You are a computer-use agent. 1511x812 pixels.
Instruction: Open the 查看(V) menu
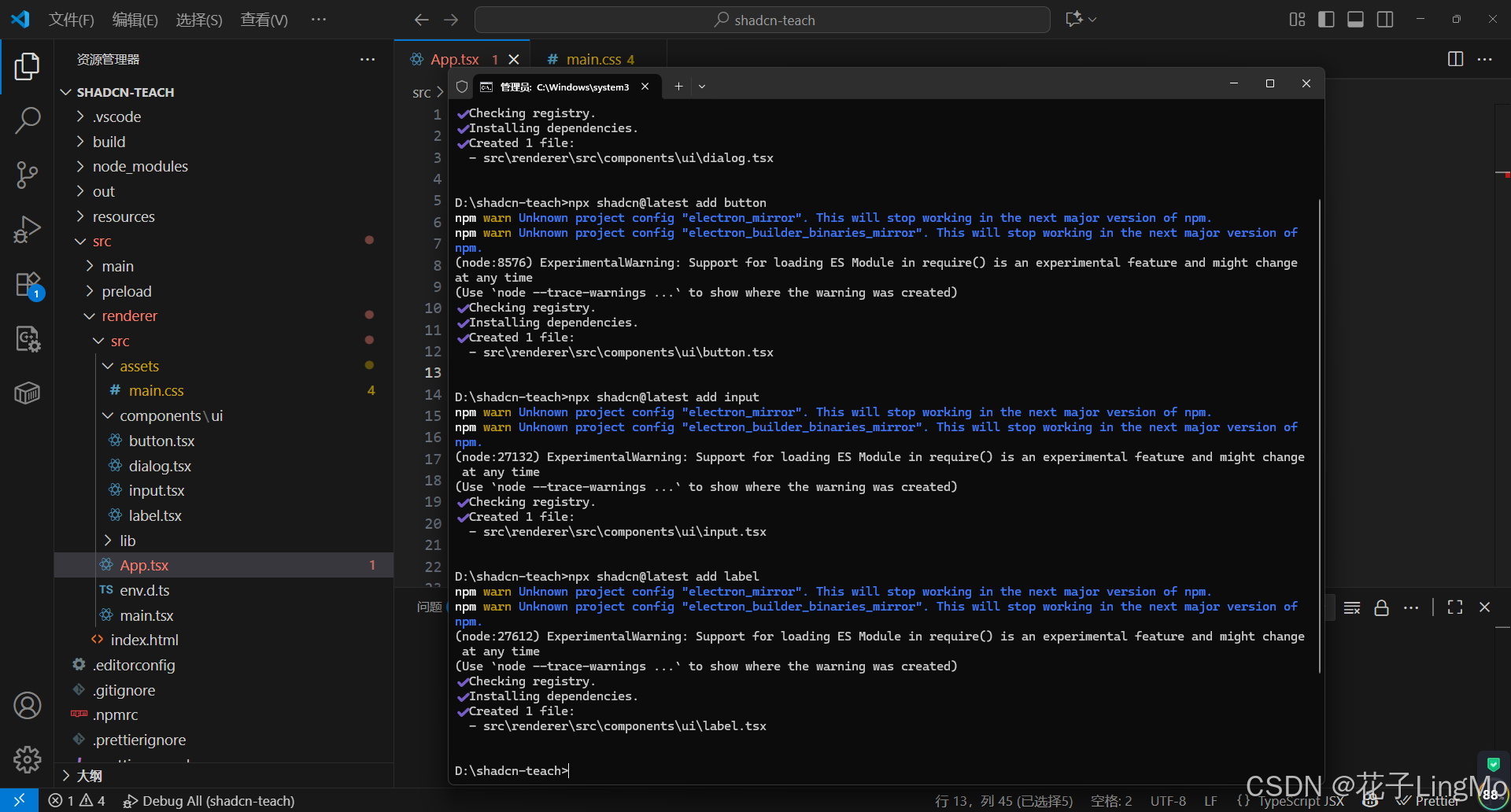264,20
